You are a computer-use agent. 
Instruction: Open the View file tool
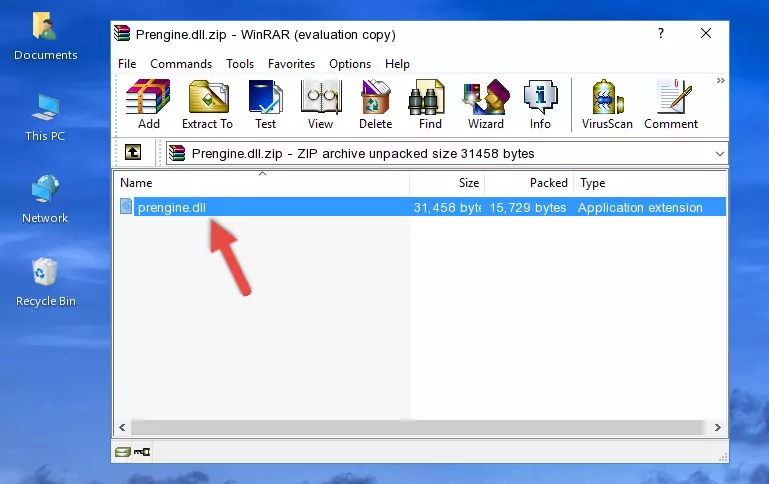pyautogui.click(x=321, y=104)
